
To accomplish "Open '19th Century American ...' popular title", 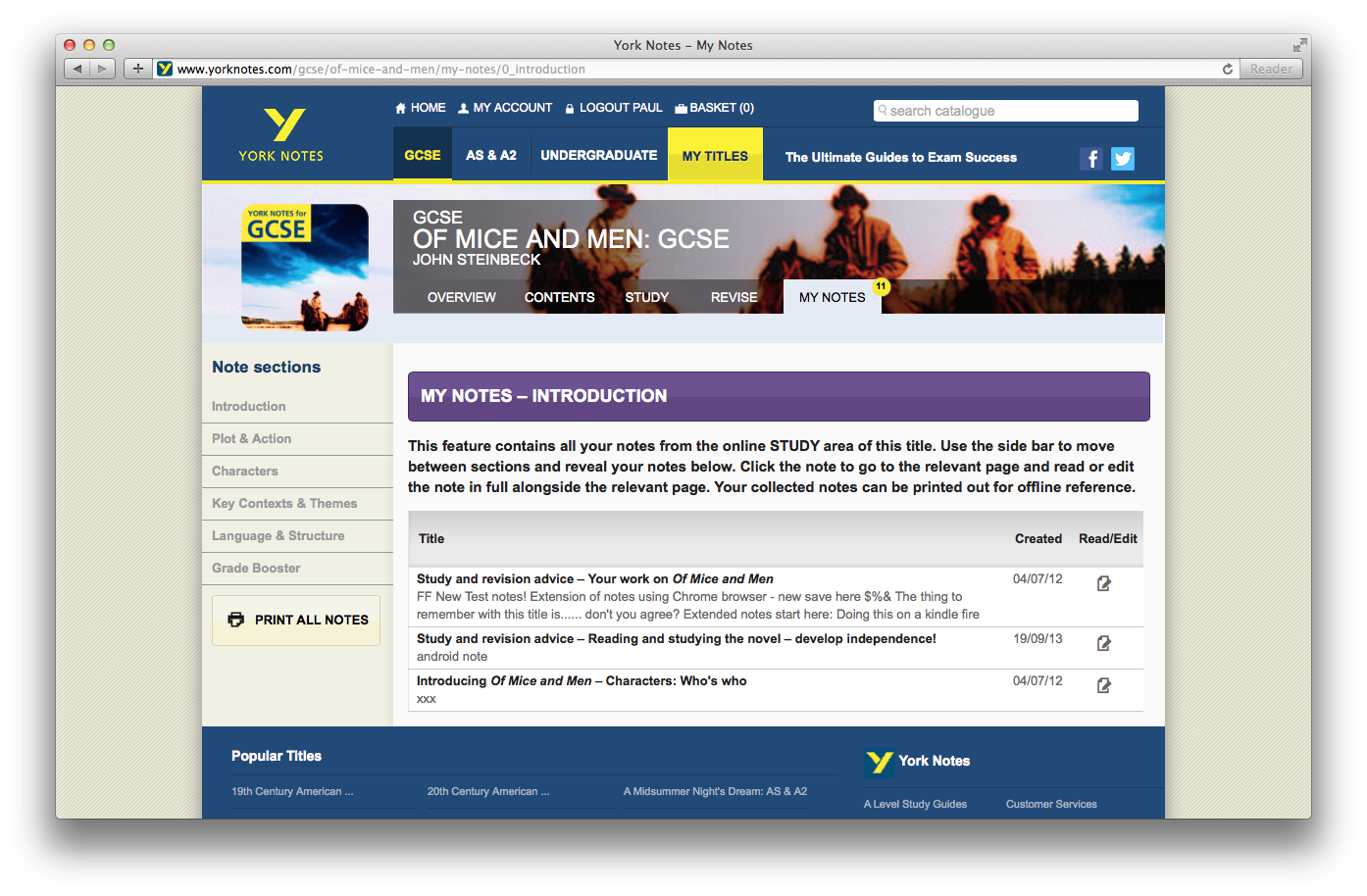I will coord(292,792).
